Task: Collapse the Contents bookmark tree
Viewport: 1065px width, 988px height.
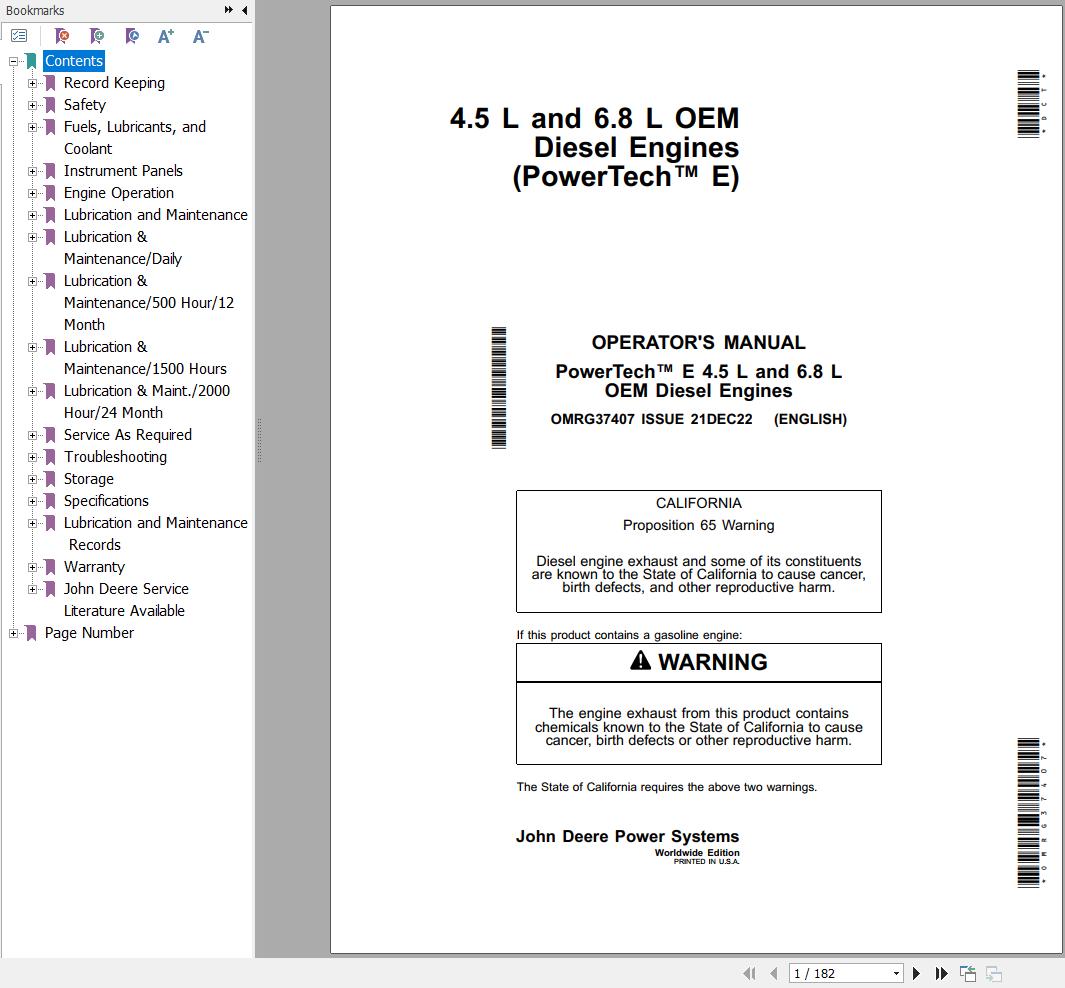Action: point(13,61)
